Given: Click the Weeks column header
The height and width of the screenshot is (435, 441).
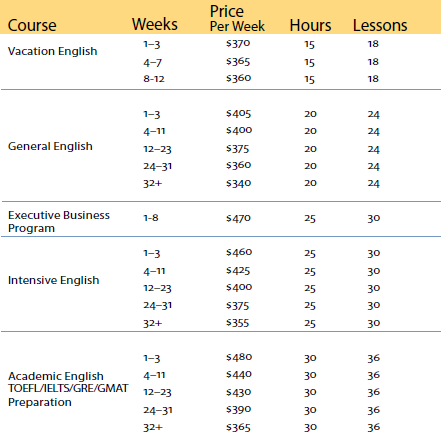Looking at the screenshot, I should [x=155, y=24].
